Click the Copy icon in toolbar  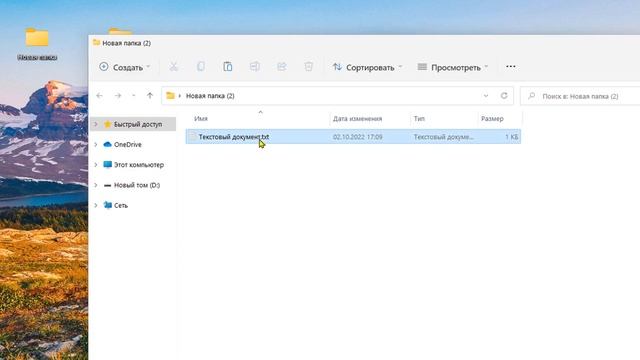point(200,67)
